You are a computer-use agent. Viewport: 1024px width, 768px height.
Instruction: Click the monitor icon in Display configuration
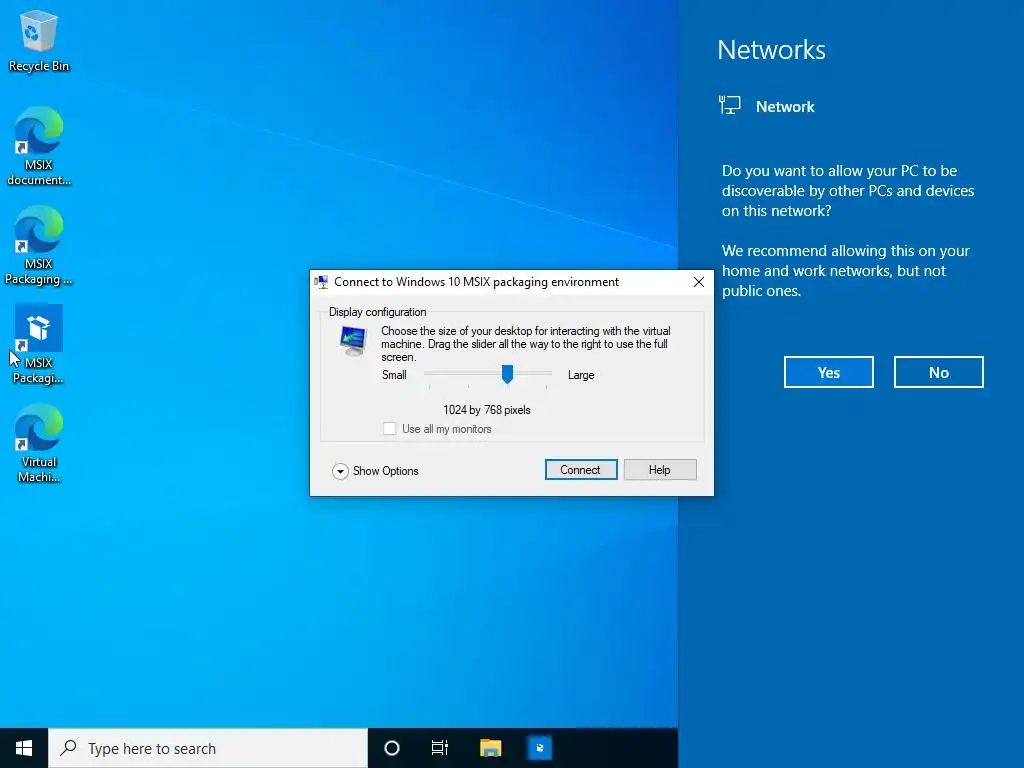tap(353, 341)
